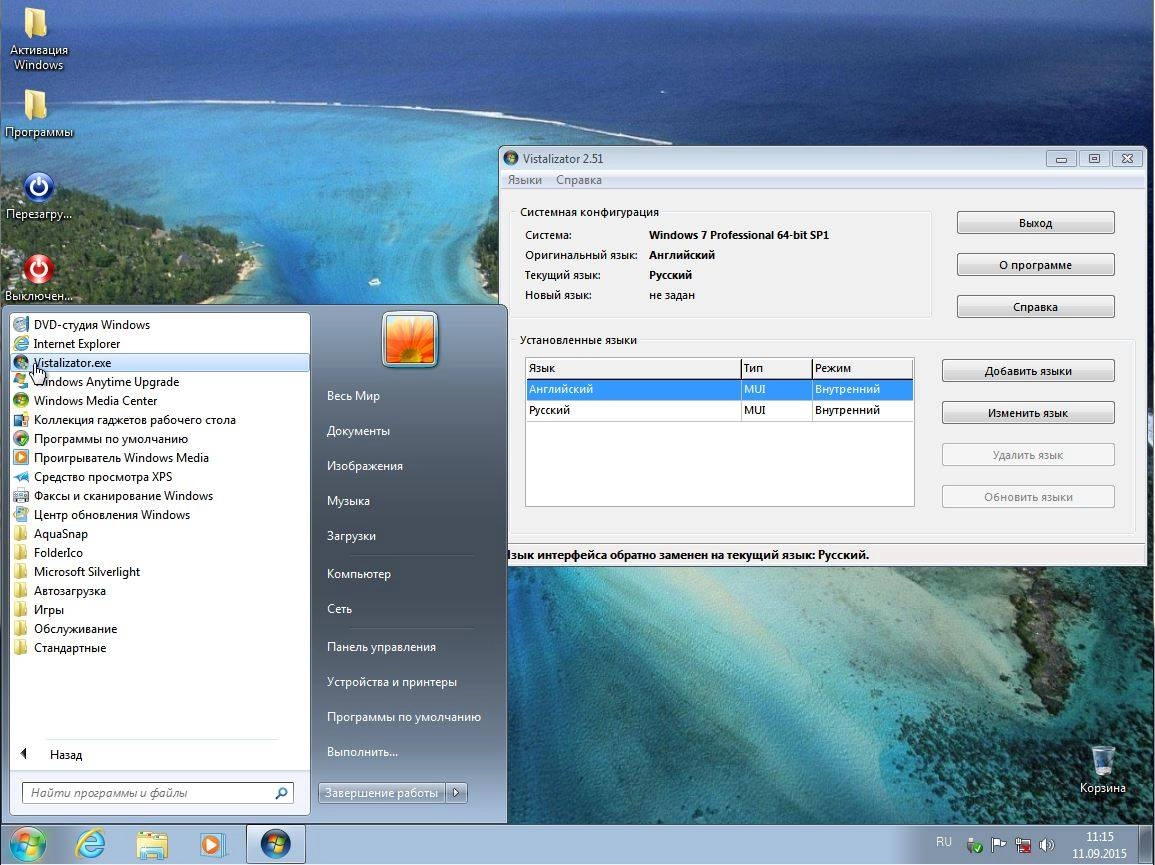The width and height of the screenshot is (1155, 865).
Task: Open Windows Anytime Upgrade entry
Action: click(x=160, y=382)
